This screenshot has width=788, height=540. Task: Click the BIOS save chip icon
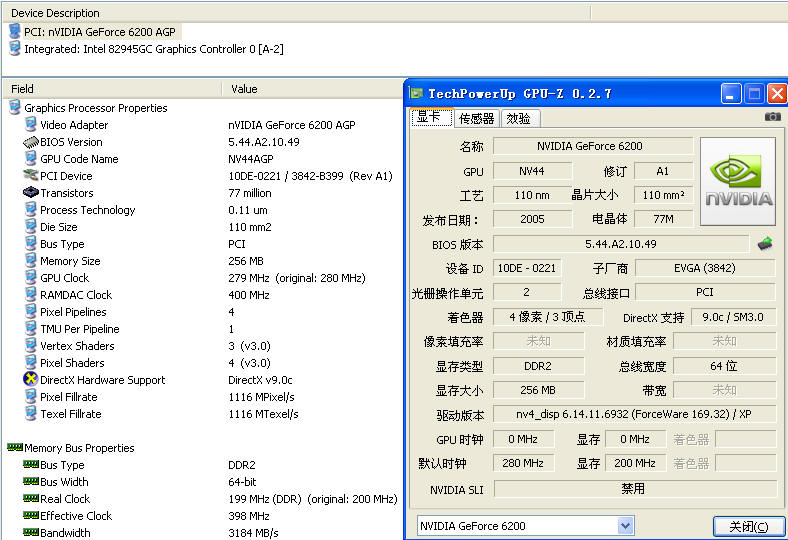click(x=764, y=244)
